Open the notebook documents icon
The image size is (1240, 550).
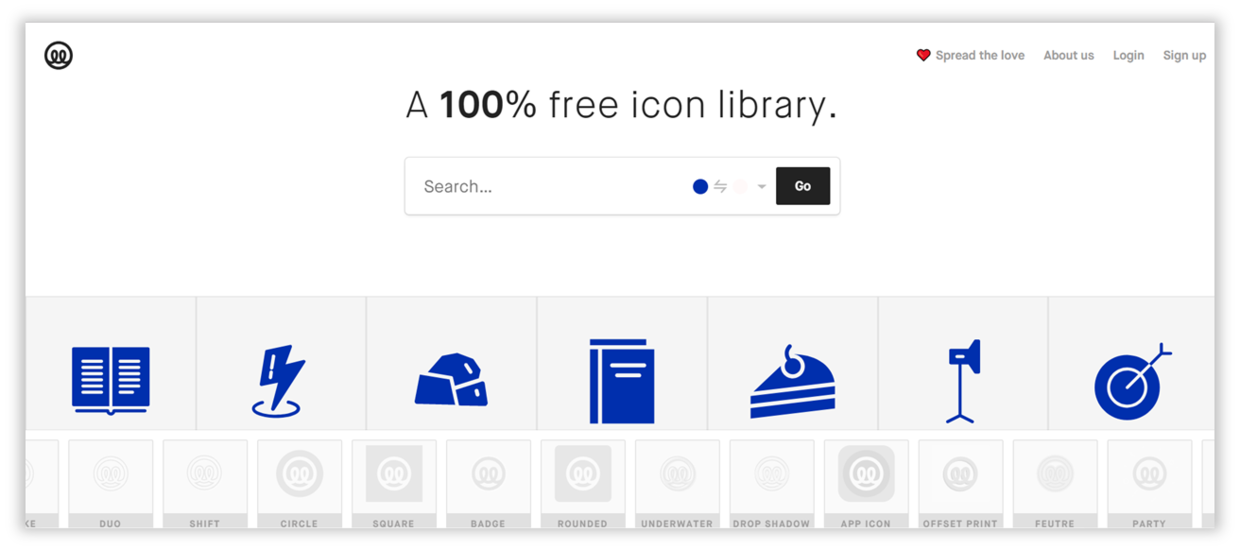pos(622,381)
